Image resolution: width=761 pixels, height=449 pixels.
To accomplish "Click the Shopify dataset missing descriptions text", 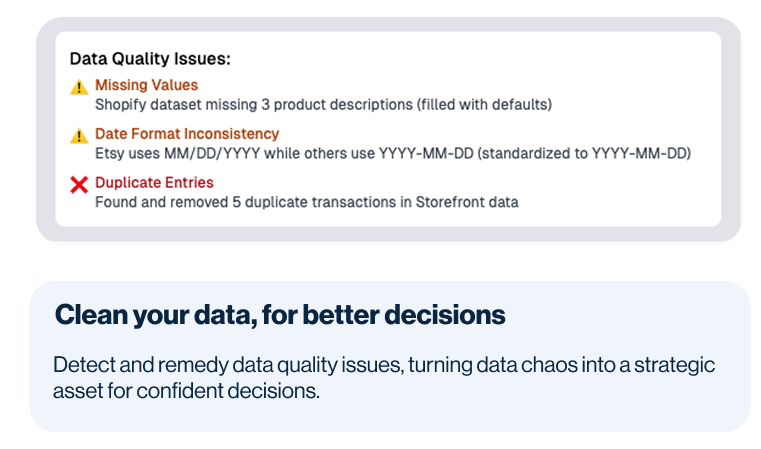I will pos(323,105).
